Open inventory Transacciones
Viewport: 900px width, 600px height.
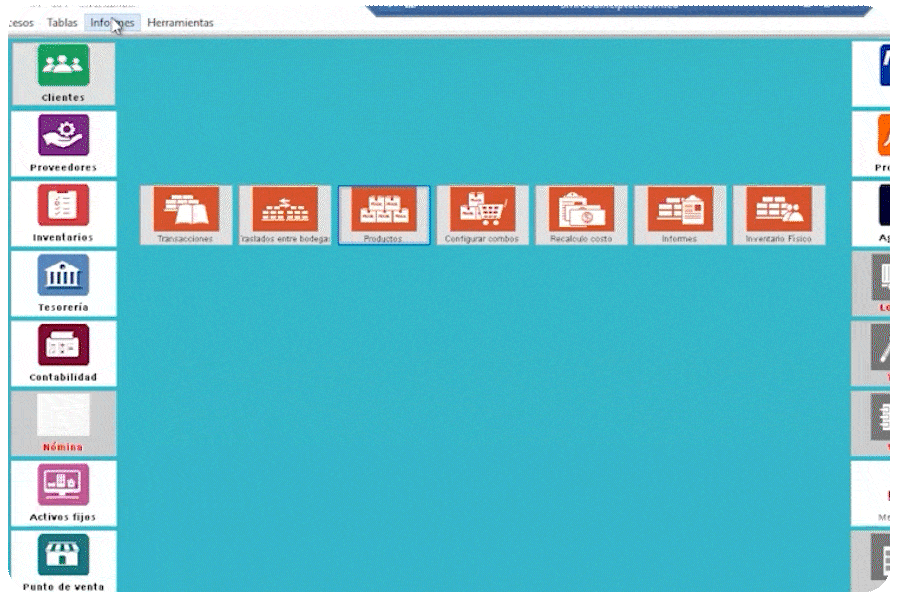click(x=186, y=215)
